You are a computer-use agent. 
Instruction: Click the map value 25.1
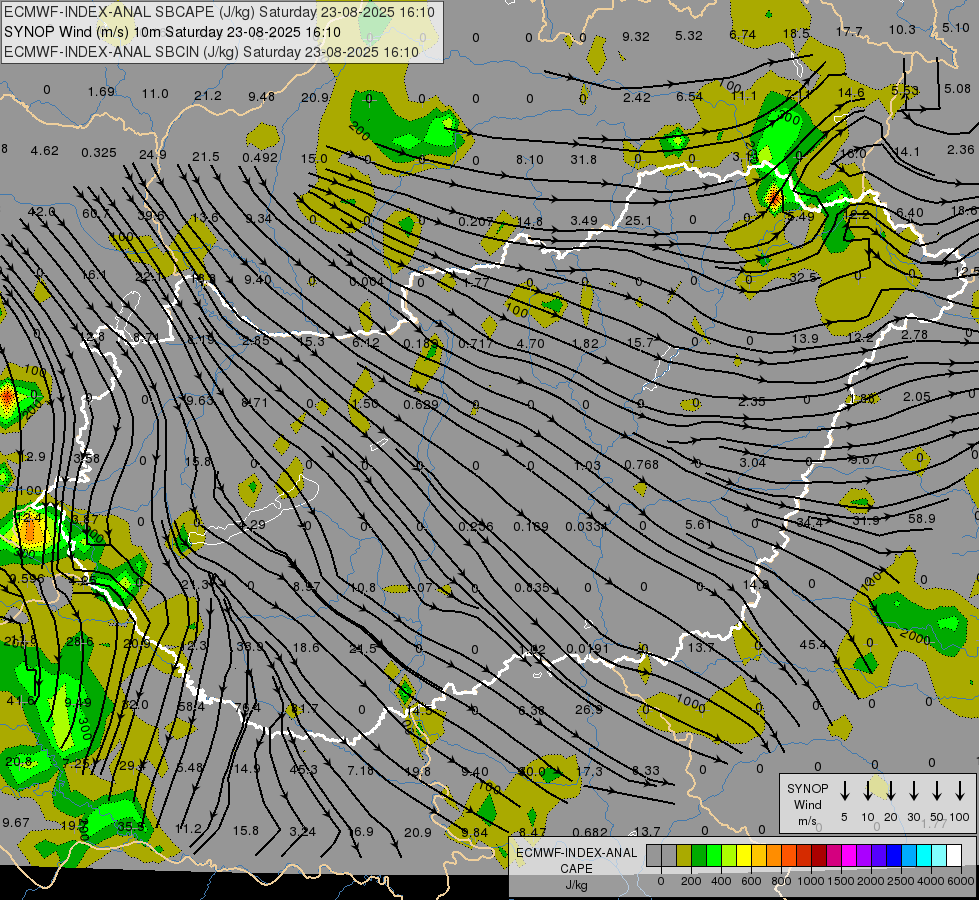click(638, 221)
